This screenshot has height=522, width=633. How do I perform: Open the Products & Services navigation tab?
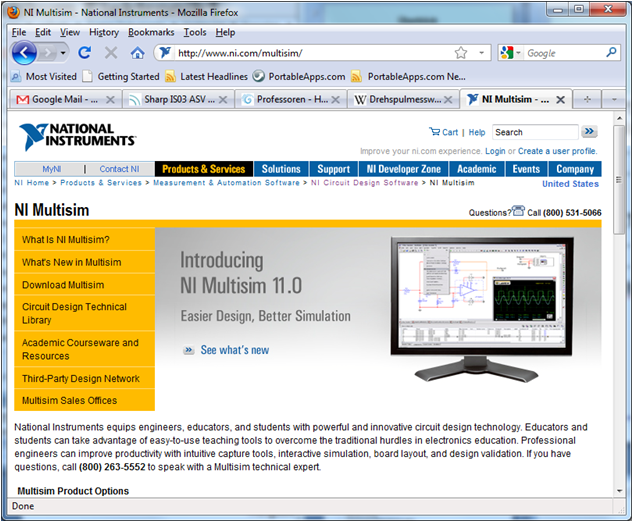click(x=203, y=169)
